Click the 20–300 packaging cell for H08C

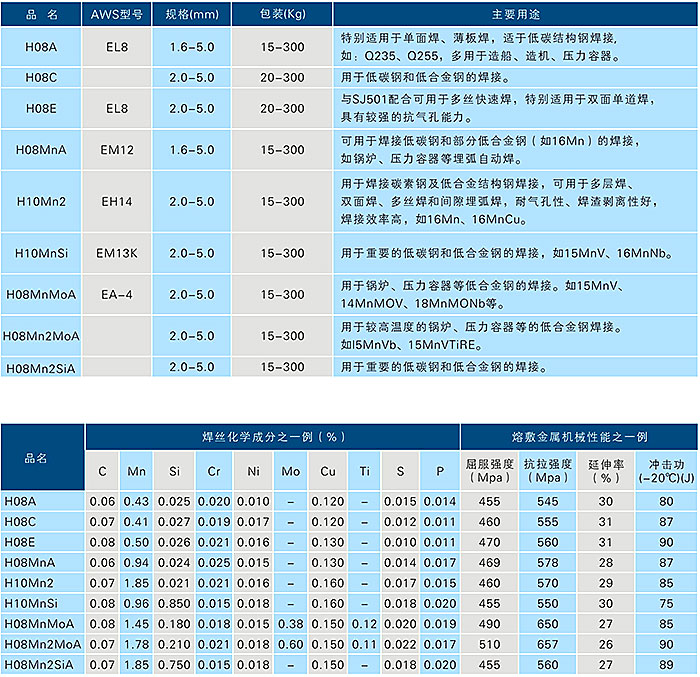[282, 77]
